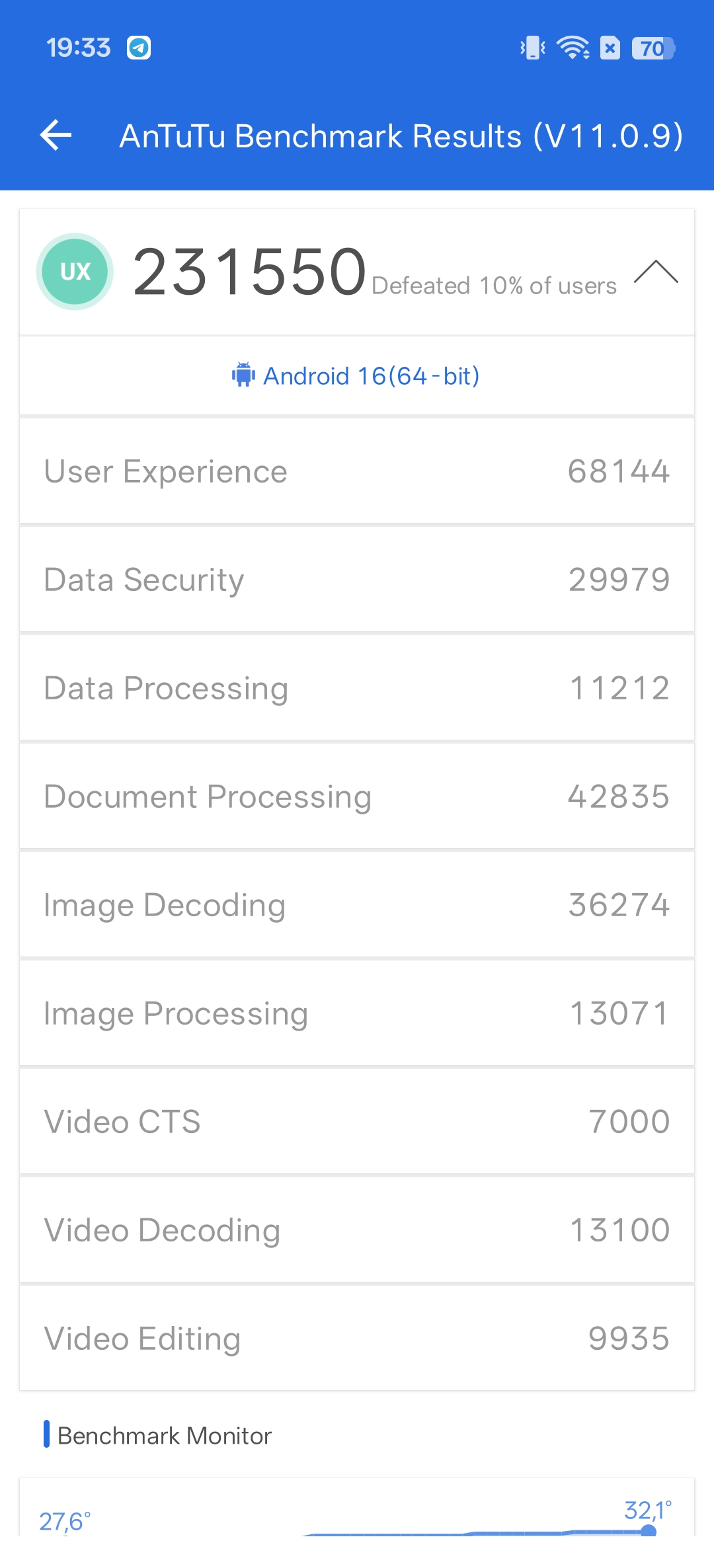Tap the Wi-Fi status icon
The width and height of the screenshot is (714, 1568).
[x=573, y=48]
